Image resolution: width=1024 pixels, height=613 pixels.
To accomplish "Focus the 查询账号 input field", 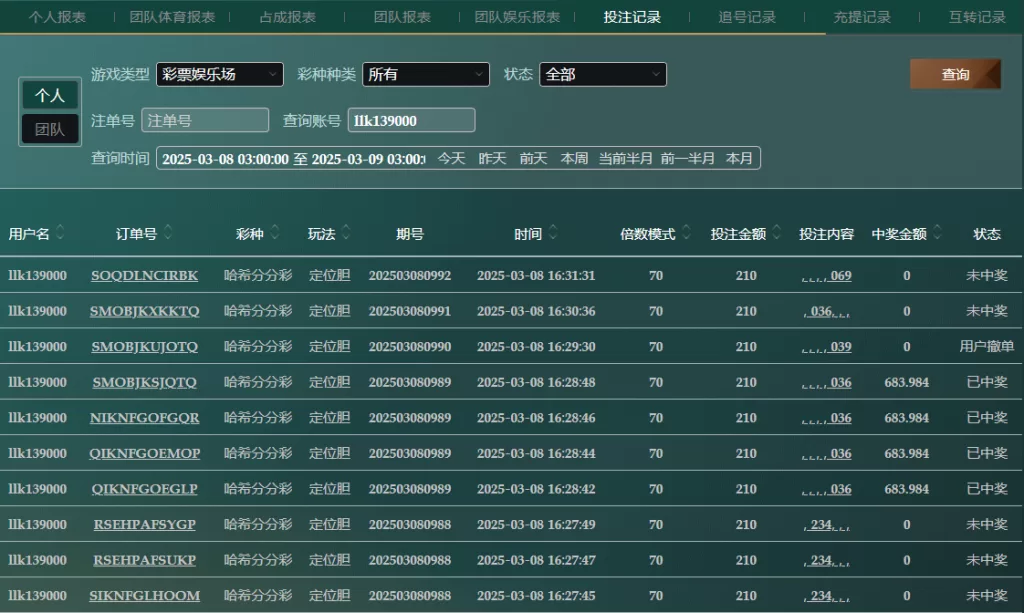I will [411, 121].
